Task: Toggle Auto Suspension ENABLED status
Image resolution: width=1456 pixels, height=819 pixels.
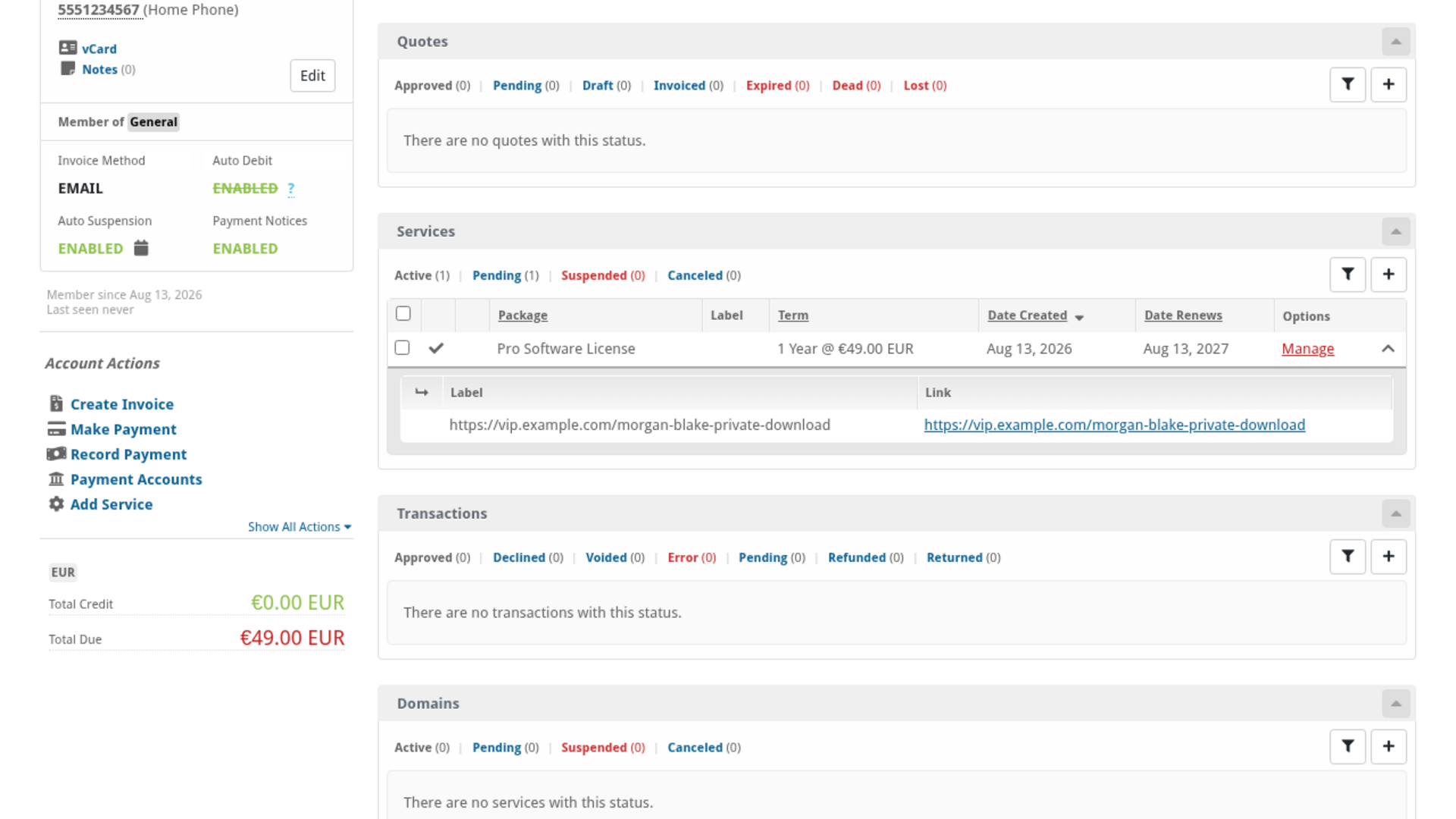Action: click(90, 249)
